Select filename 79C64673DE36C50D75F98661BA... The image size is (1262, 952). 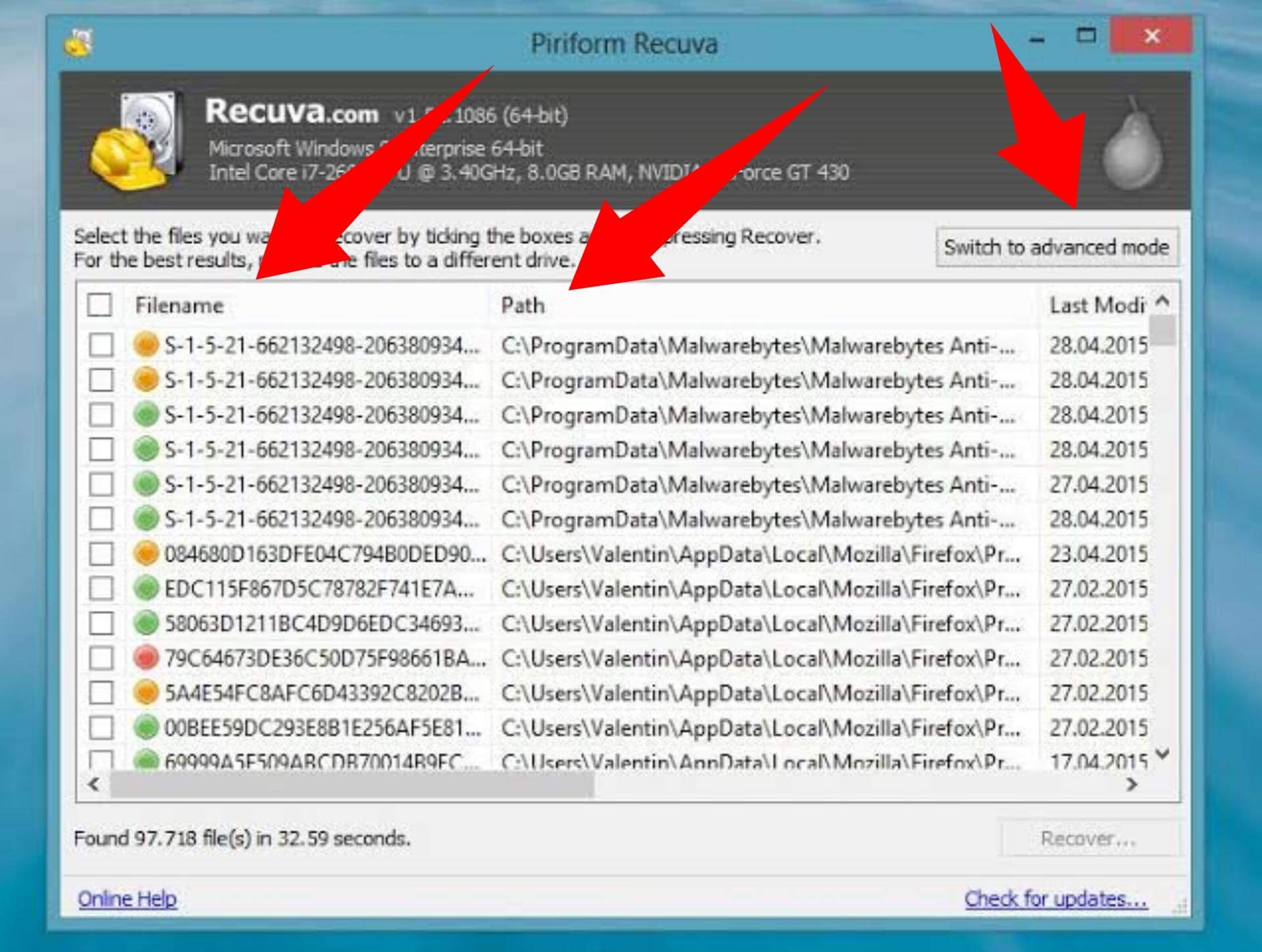[x=325, y=659]
